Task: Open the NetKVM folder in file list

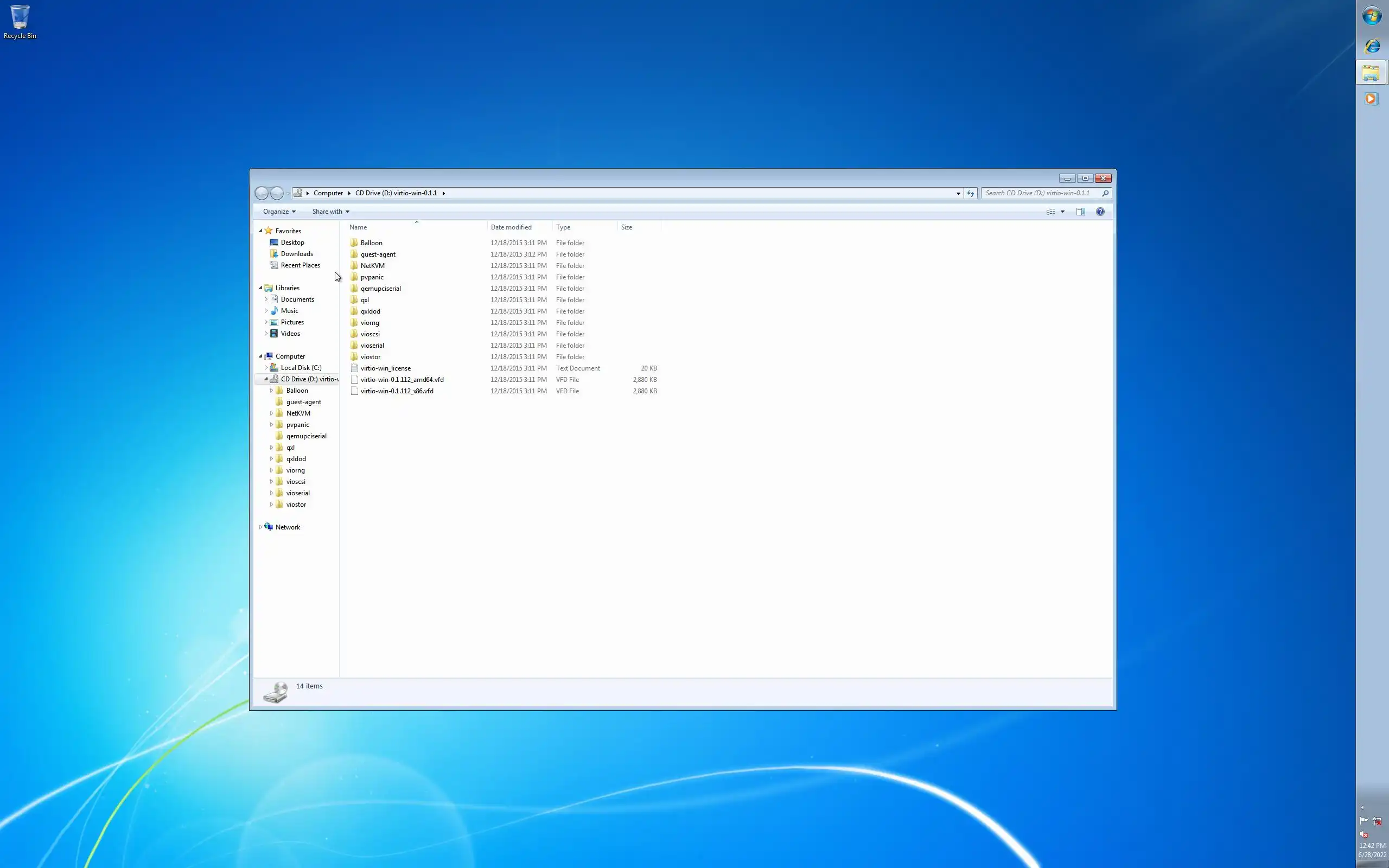Action: point(373,266)
